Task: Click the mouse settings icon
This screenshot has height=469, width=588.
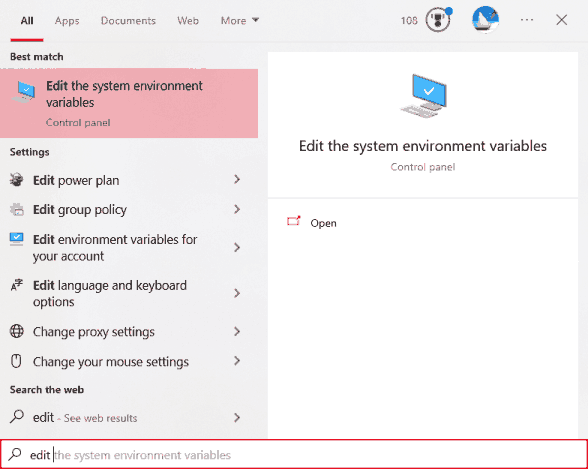Action: (x=16, y=361)
